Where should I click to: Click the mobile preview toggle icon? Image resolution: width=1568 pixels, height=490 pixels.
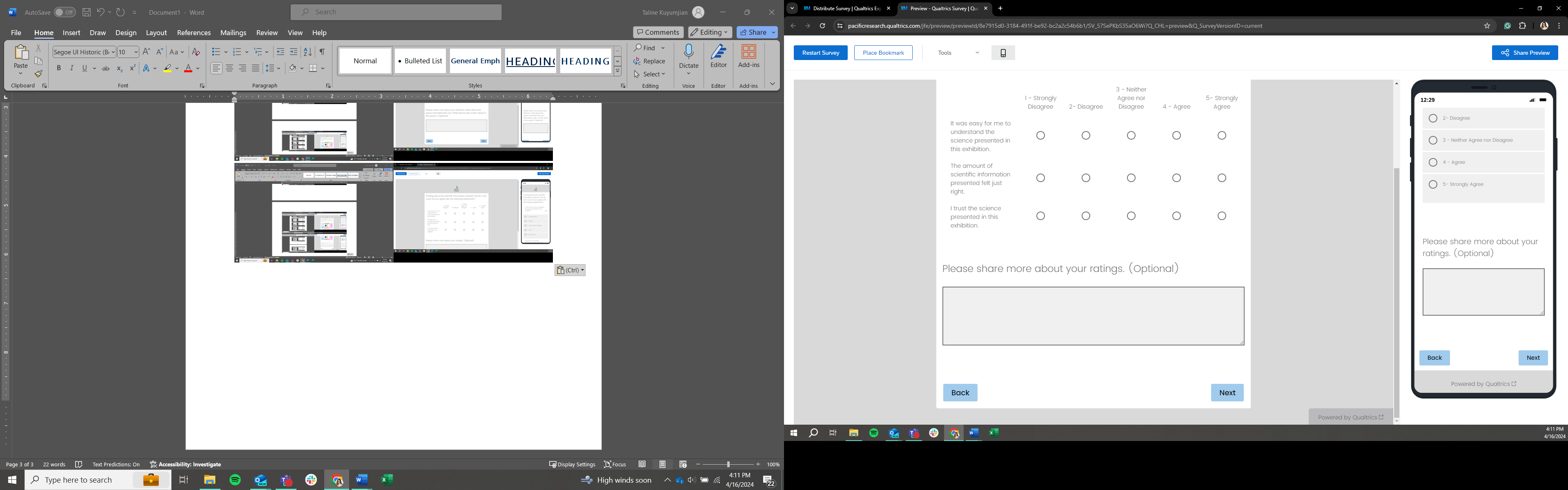click(x=1002, y=53)
